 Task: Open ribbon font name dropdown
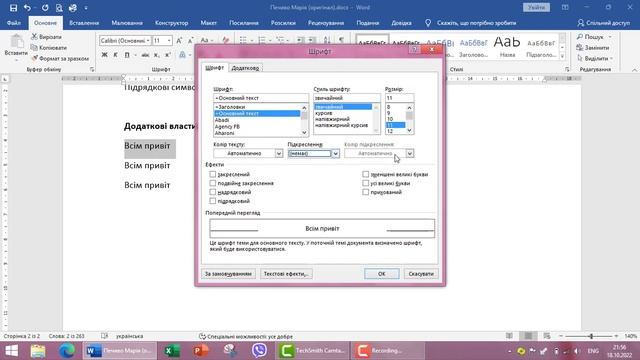coord(148,40)
